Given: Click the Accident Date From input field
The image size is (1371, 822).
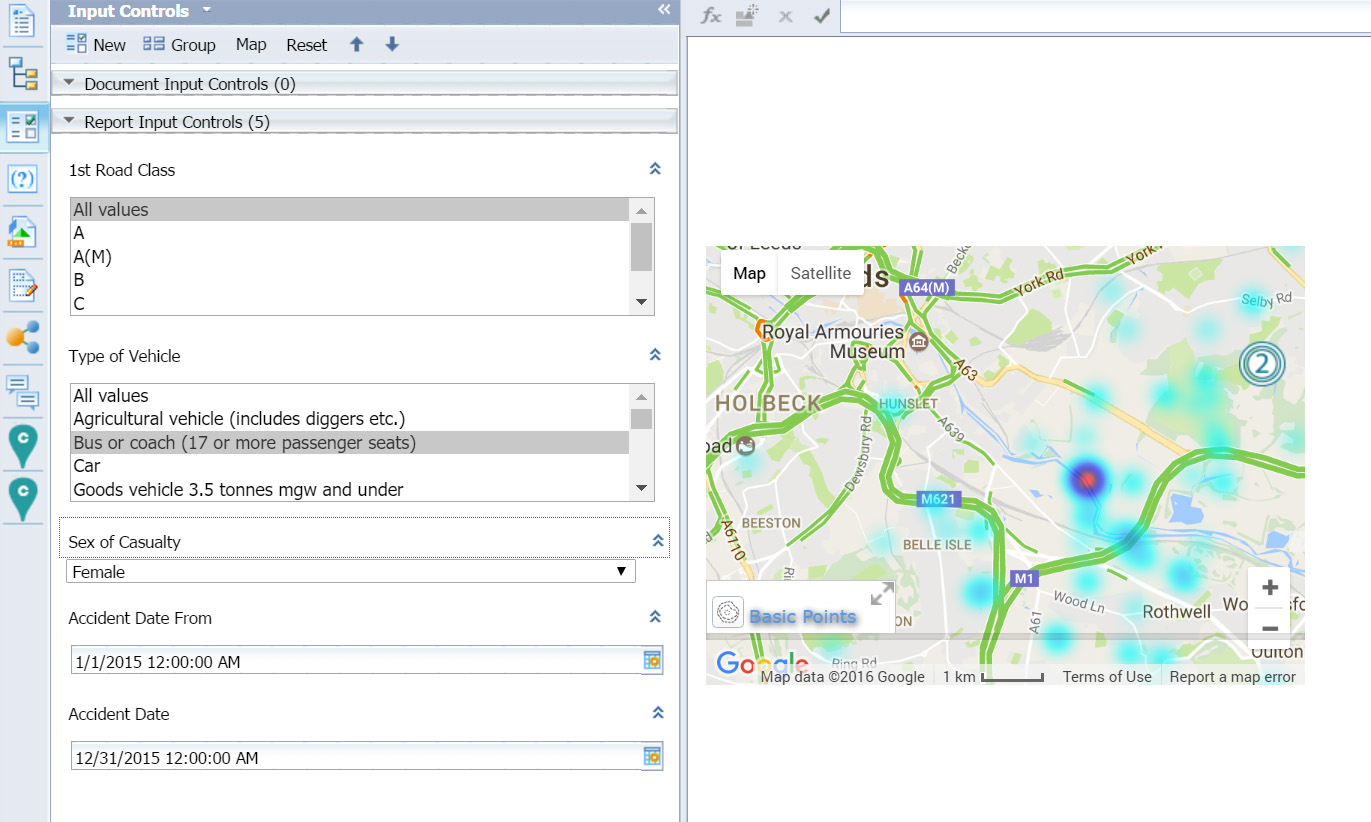Looking at the screenshot, I should click(x=356, y=661).
